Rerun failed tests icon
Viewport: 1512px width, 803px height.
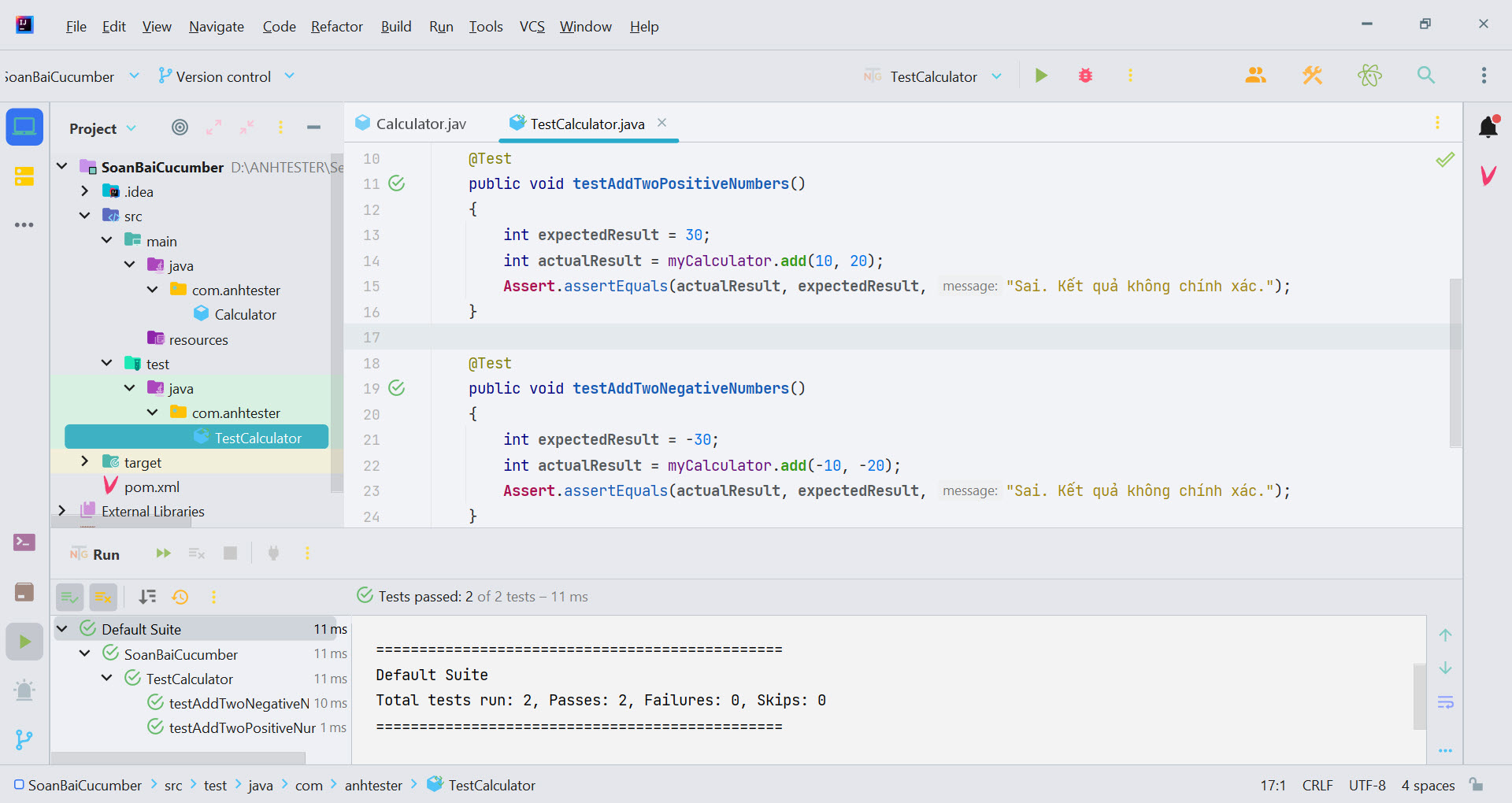tap(197, 553)
